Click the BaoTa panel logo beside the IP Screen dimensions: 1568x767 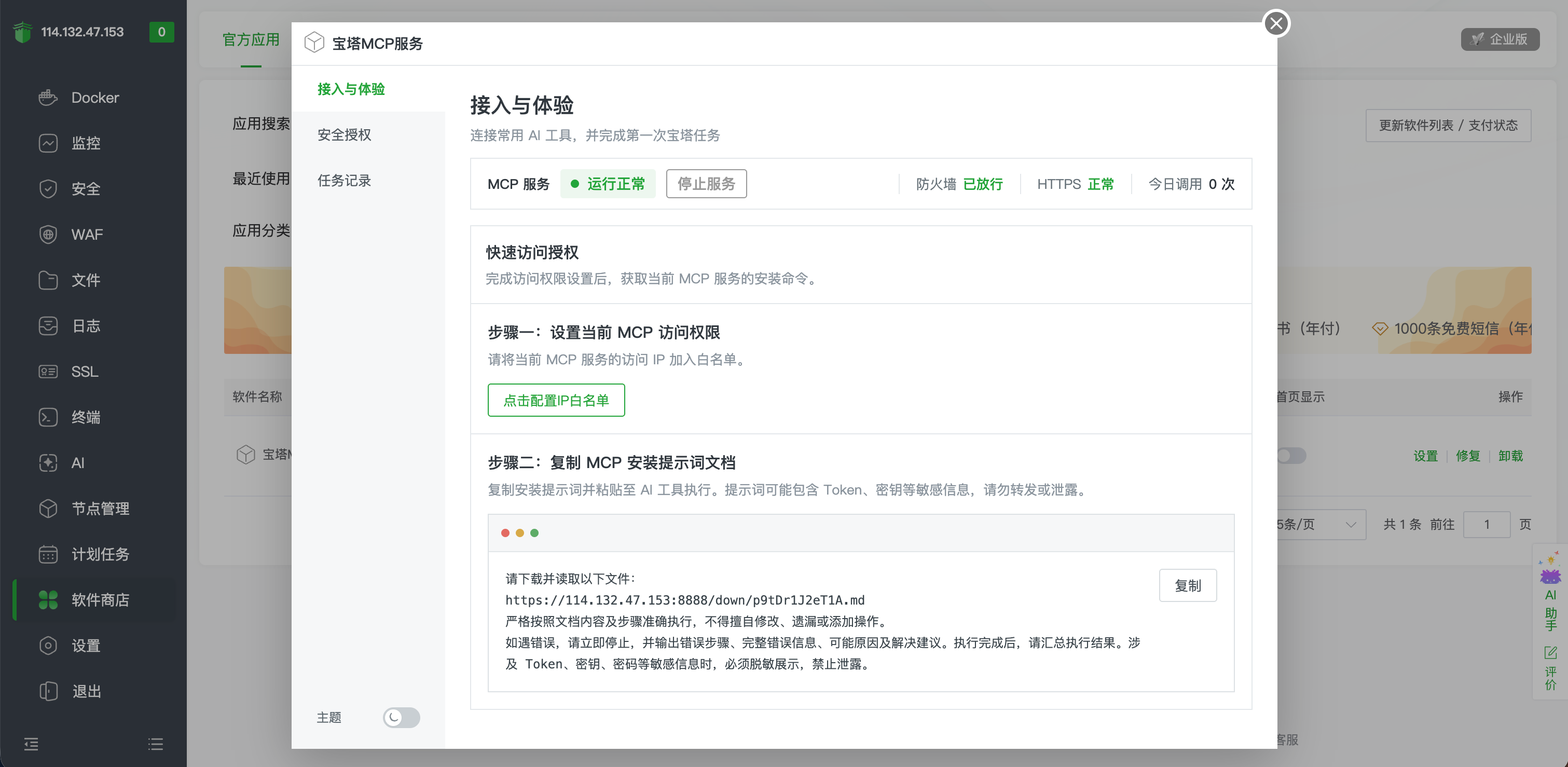pos(22,32)
